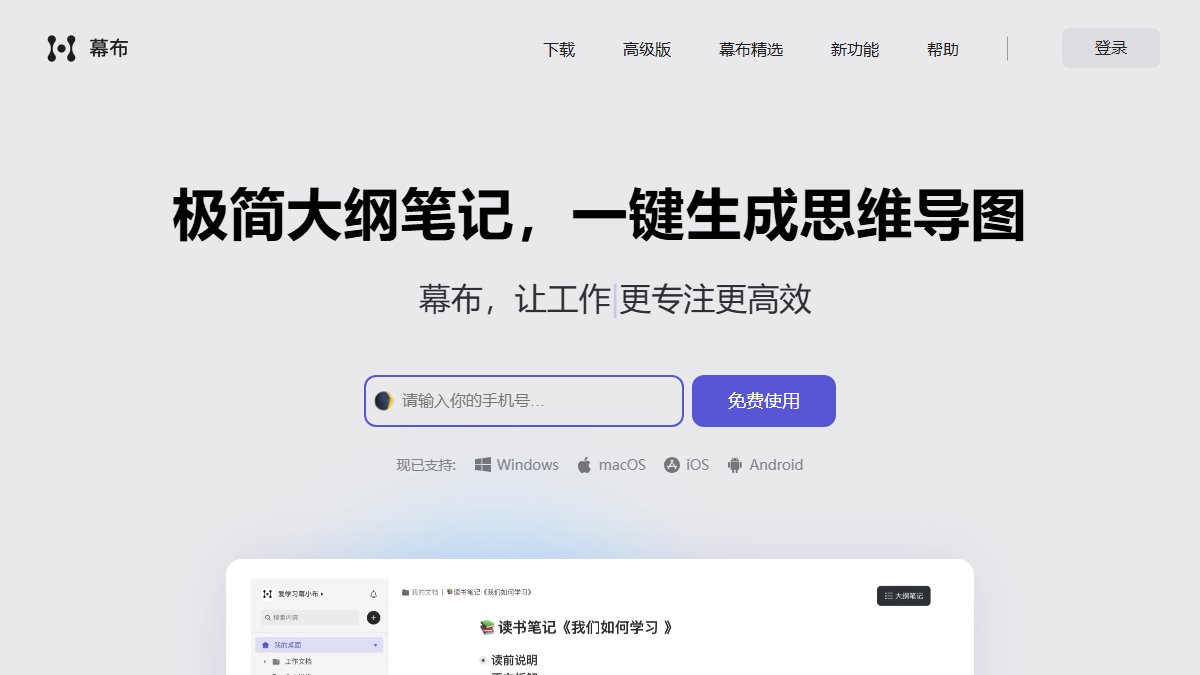
Task: Click the document title 读书笔记《我们如何学习》
Action: 577,627
